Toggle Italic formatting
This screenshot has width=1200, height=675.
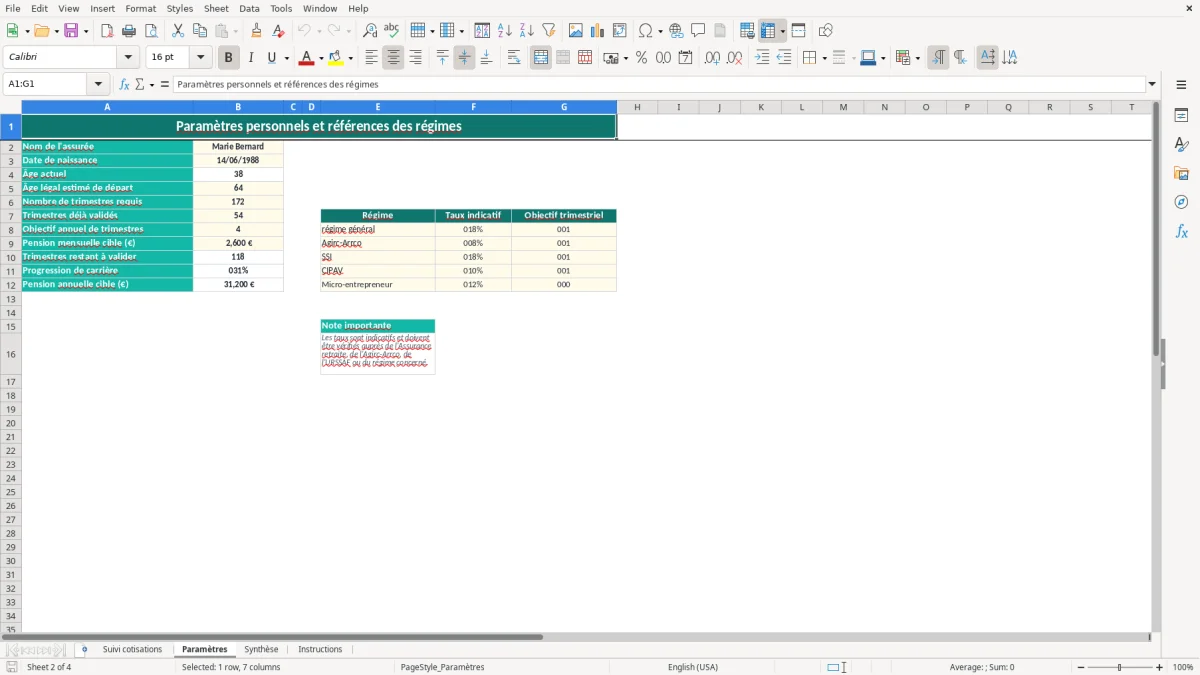coord(251,58)
